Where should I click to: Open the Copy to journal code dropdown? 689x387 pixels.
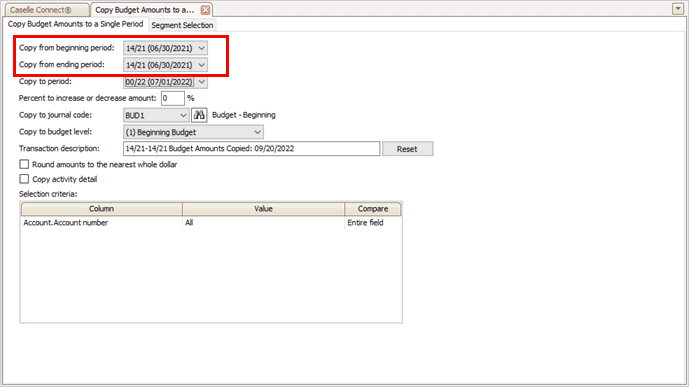[x=156, y=115]
